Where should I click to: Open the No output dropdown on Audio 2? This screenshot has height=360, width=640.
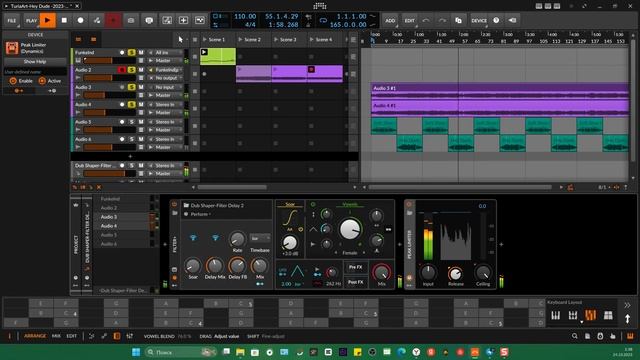(x=165, y=78)
